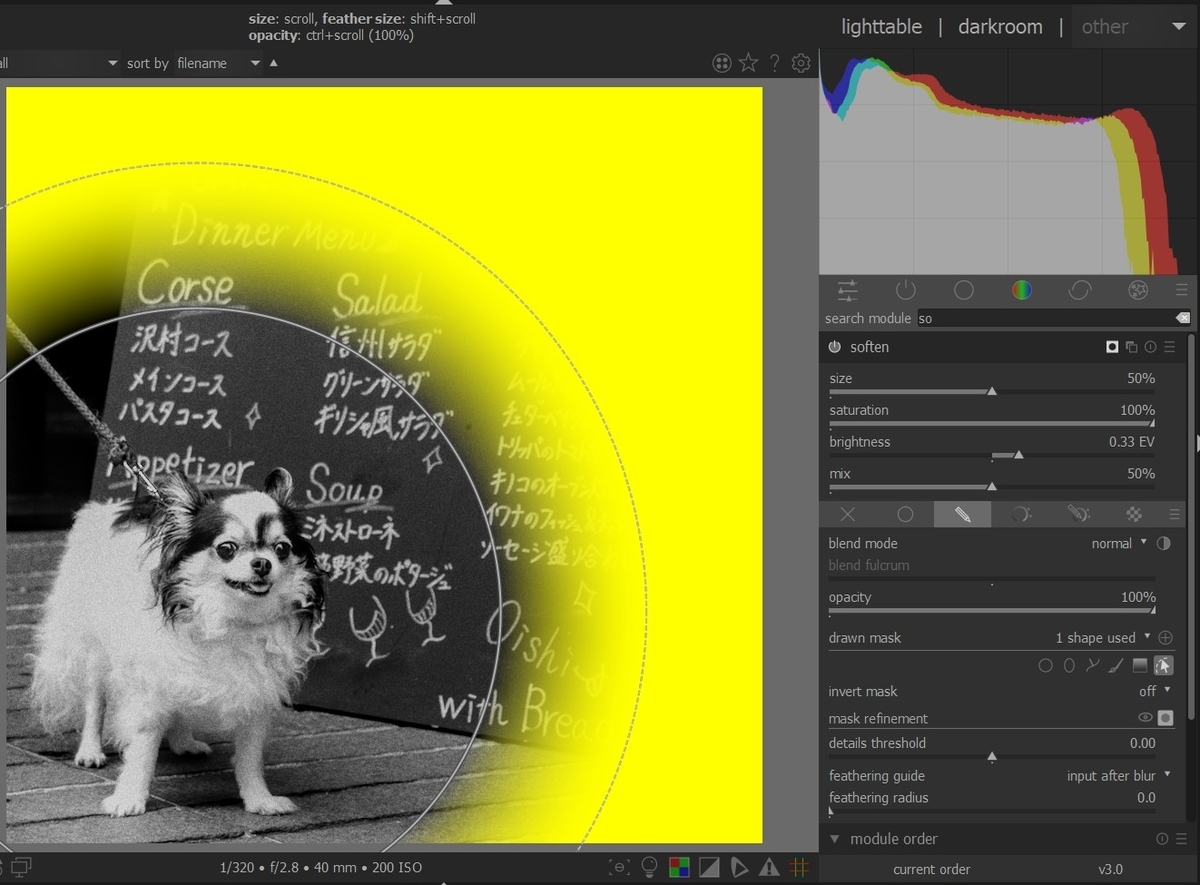
Task: Add ellipse shape to drawn mask
Action: coord(1069,665)
